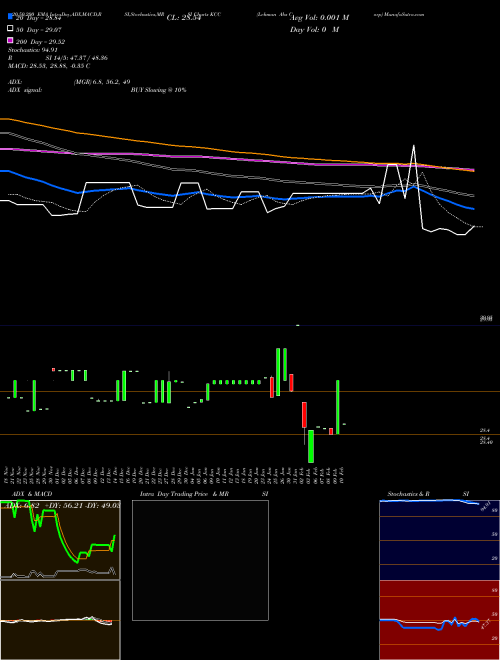Click the empty Intra Day price panel
This screenshot has height=660, width=500.
pyautogui.click(x=200, y=560)
